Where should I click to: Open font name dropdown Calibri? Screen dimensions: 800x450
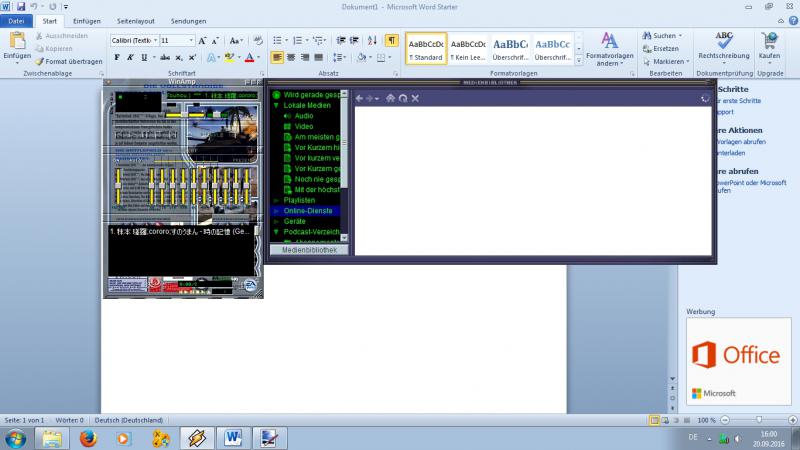tap(155, 40)
